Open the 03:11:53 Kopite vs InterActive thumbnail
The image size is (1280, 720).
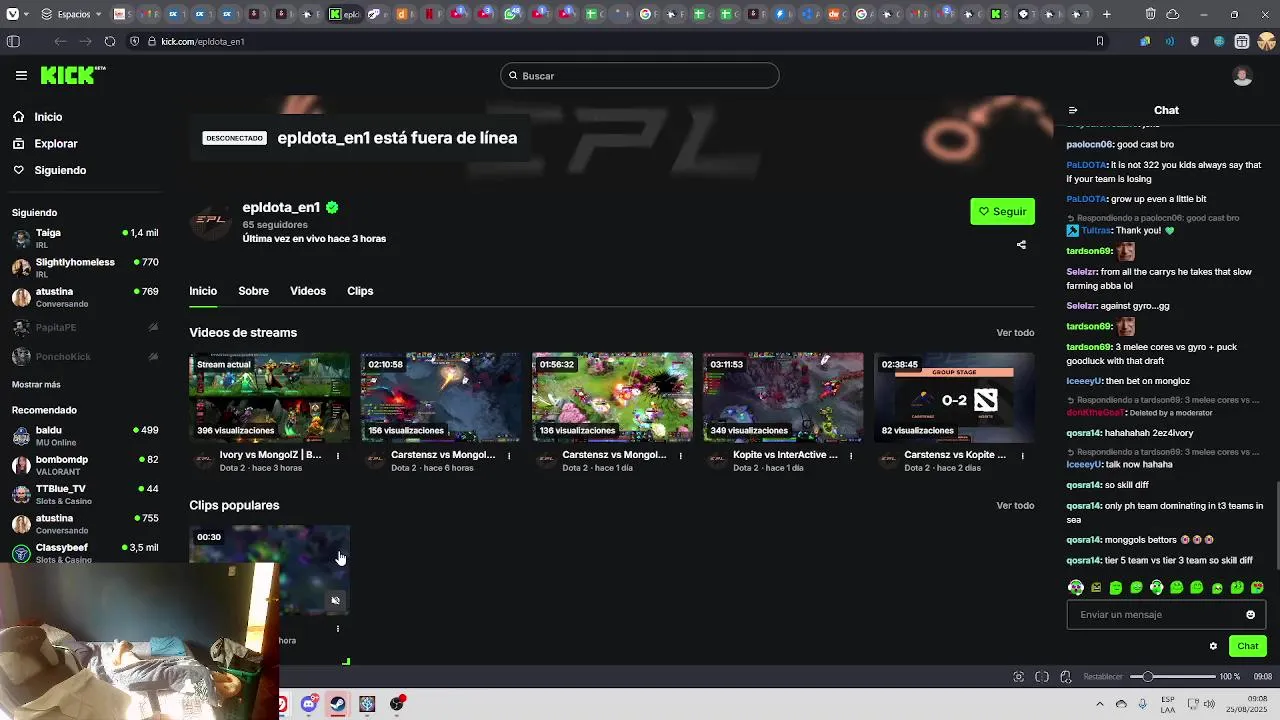(783, 397)
